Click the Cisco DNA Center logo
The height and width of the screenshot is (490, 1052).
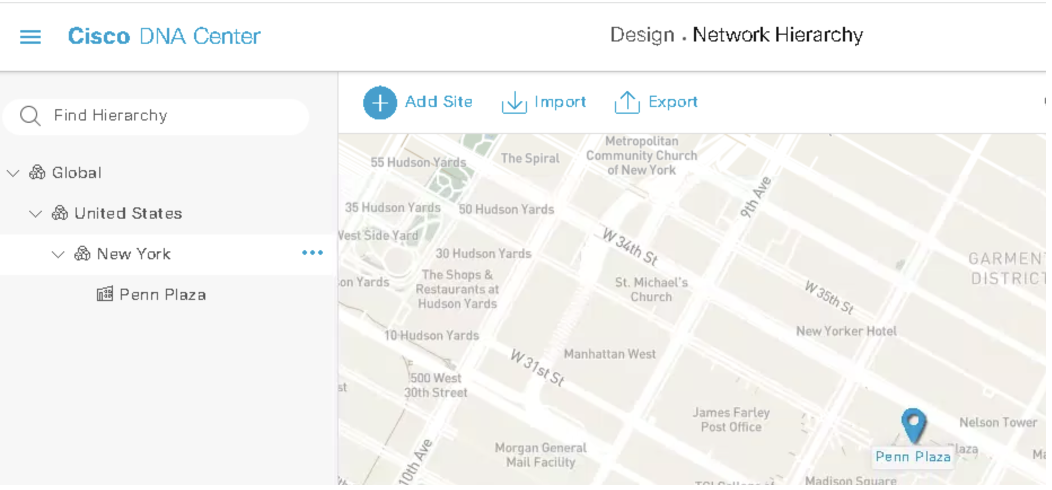click(164, 37)
